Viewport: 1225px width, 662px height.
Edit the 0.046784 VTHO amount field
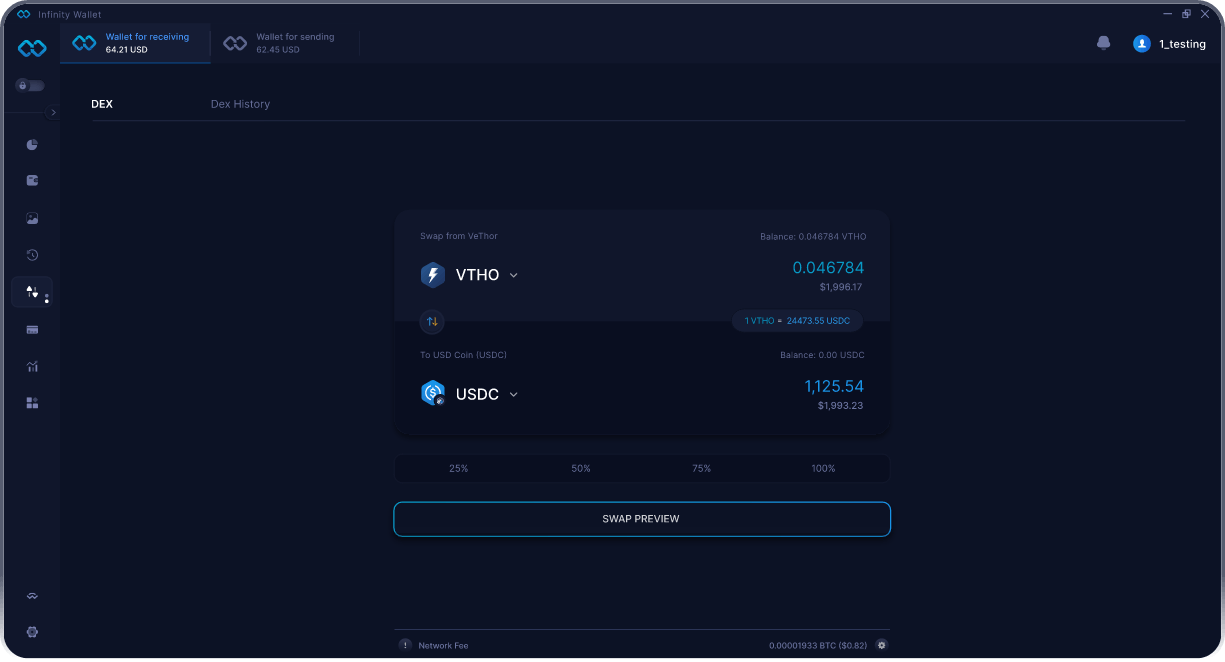click(828, 268)
